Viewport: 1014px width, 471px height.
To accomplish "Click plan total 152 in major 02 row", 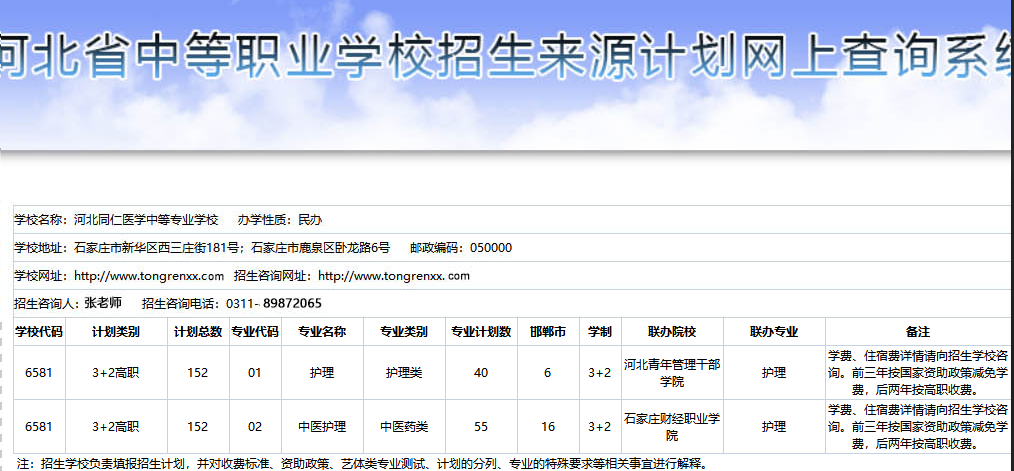I will point(198,427).
